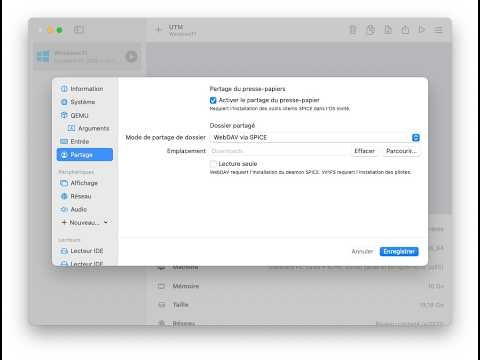Click the clone VM icon in UTM toolbar

(371, 30)
